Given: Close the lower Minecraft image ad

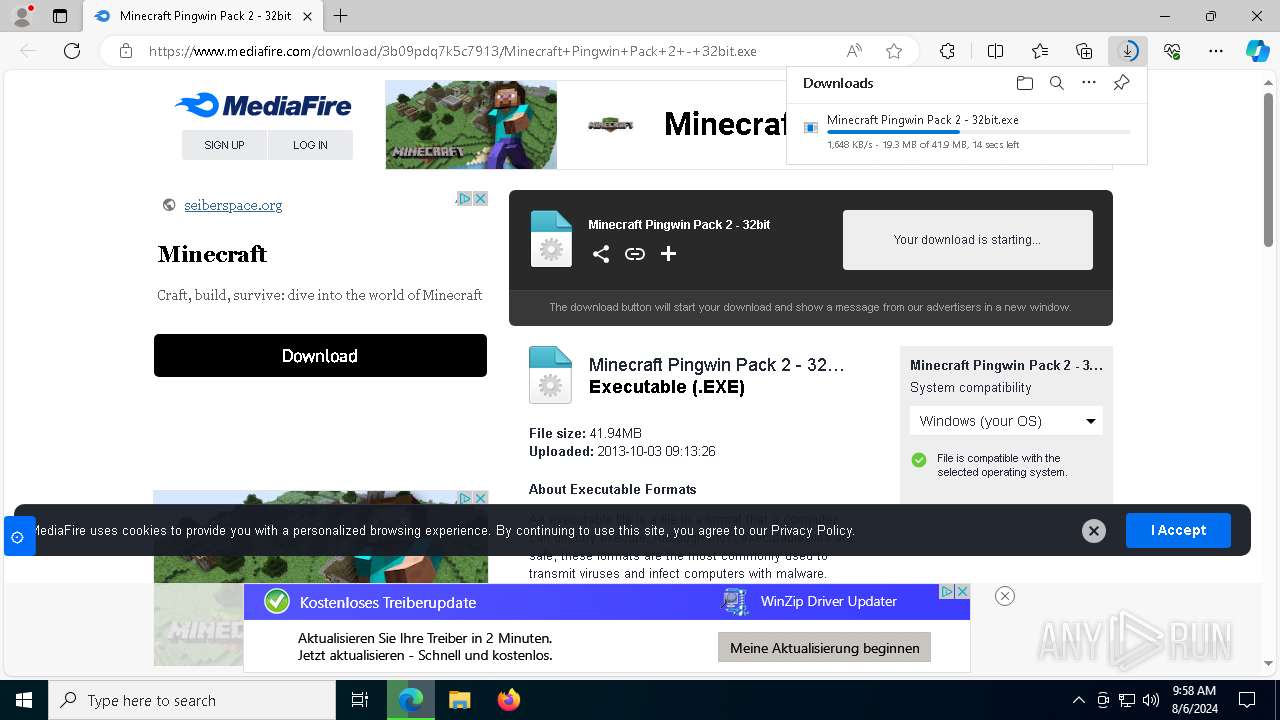Looking at the screenshot, I should pos(480,497).
